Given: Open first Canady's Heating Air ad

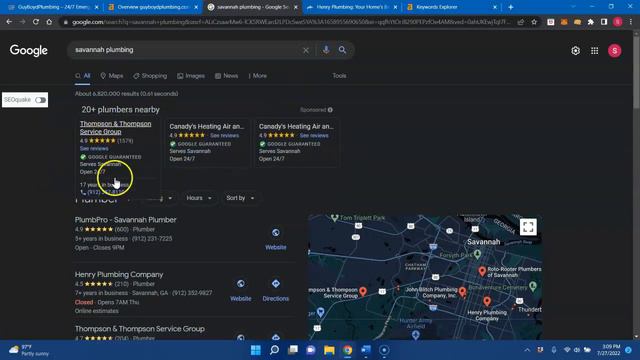Looking at the screenshot, I should (207, 127).
